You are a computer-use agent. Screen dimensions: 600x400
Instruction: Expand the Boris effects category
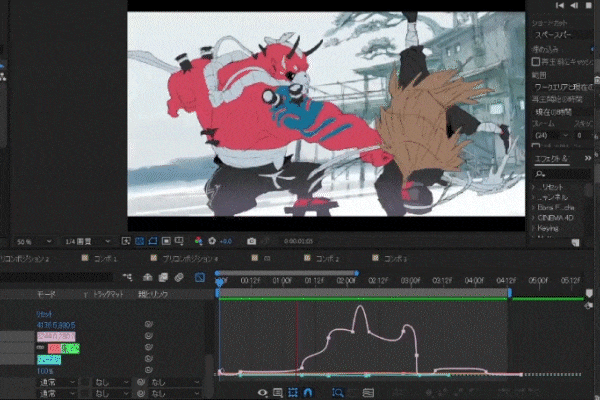click(534, 207)
